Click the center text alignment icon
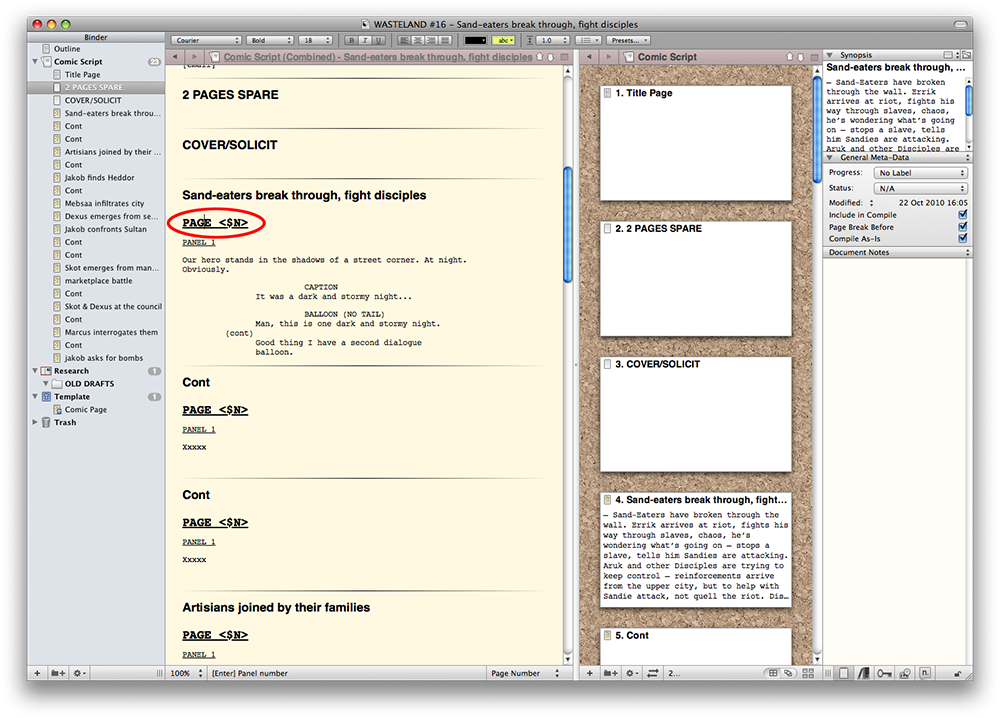1000x718 pixels. (417, 40)
